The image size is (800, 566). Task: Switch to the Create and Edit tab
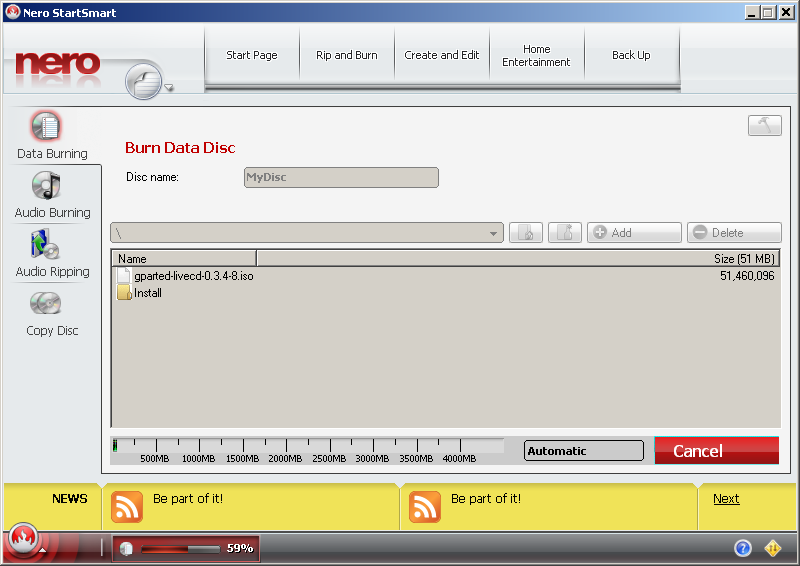[442, 55]
